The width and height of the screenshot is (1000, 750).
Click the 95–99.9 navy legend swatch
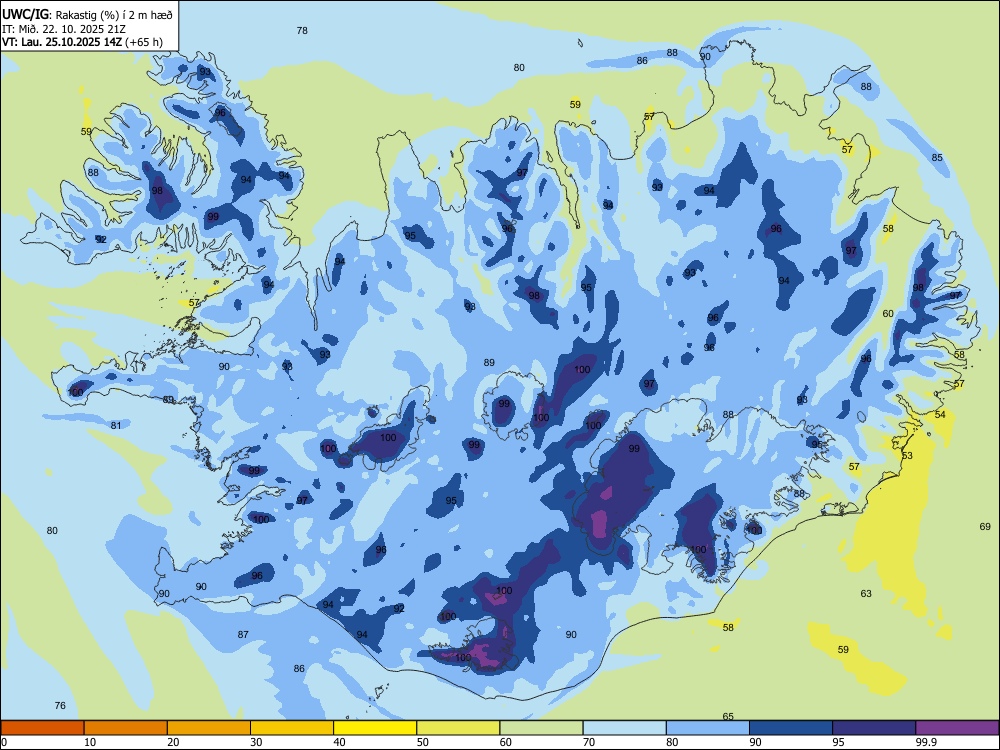click(874, 728)
